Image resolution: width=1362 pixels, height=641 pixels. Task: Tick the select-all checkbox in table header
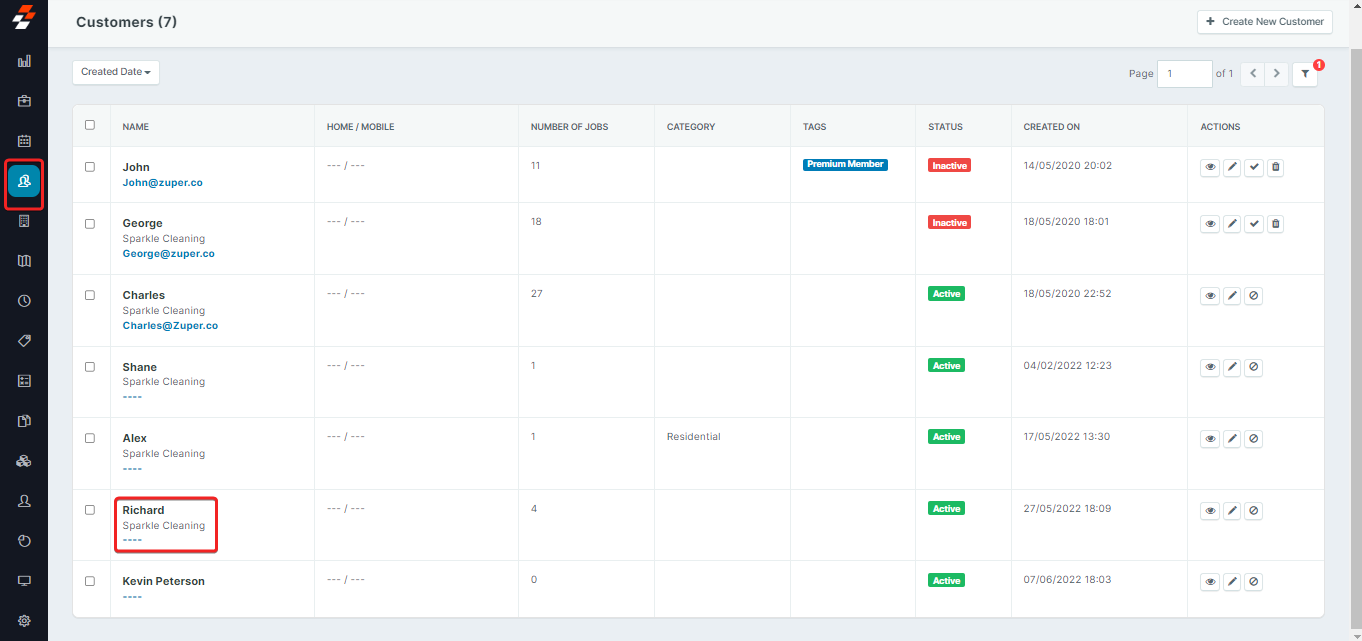click(x=90, y=124)
